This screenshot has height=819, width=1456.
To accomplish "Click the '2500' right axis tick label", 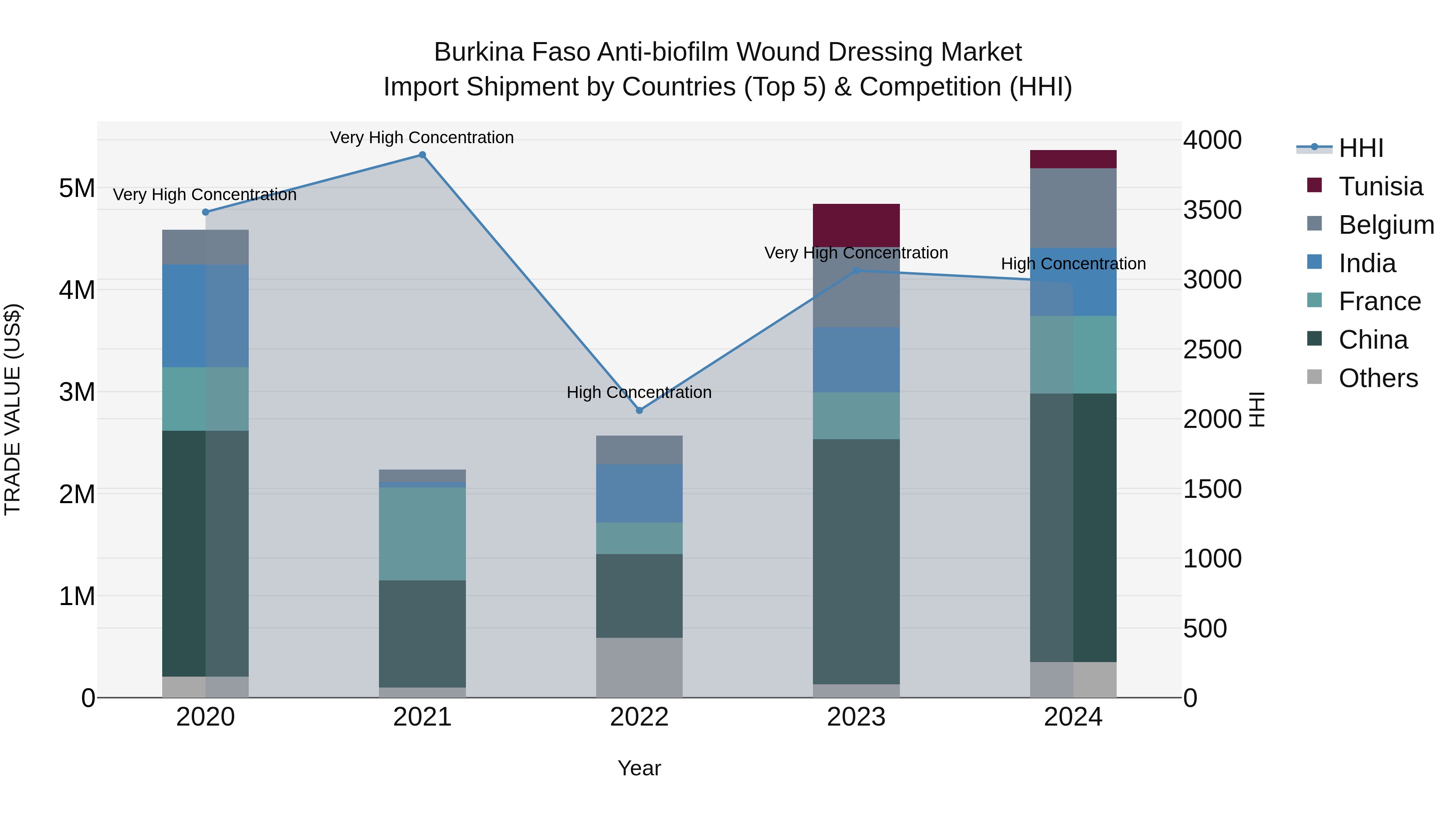I will click(1213, 349).
